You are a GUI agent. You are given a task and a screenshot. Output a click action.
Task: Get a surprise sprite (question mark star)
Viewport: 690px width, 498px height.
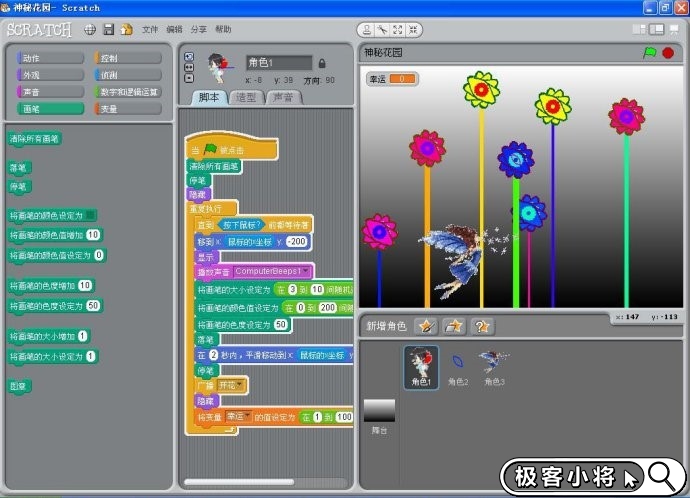tap(482, 326)
